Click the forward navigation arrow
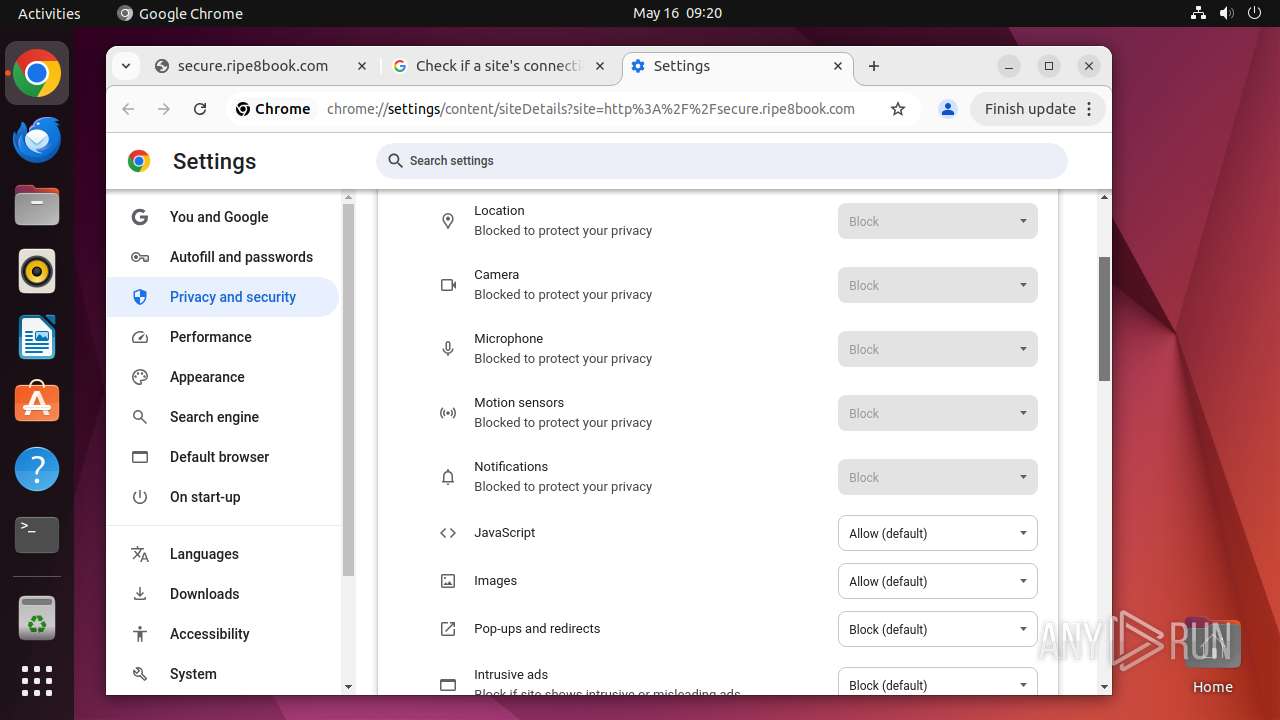The width and height of the screenshot is (1280, 720). click(164, 109)
